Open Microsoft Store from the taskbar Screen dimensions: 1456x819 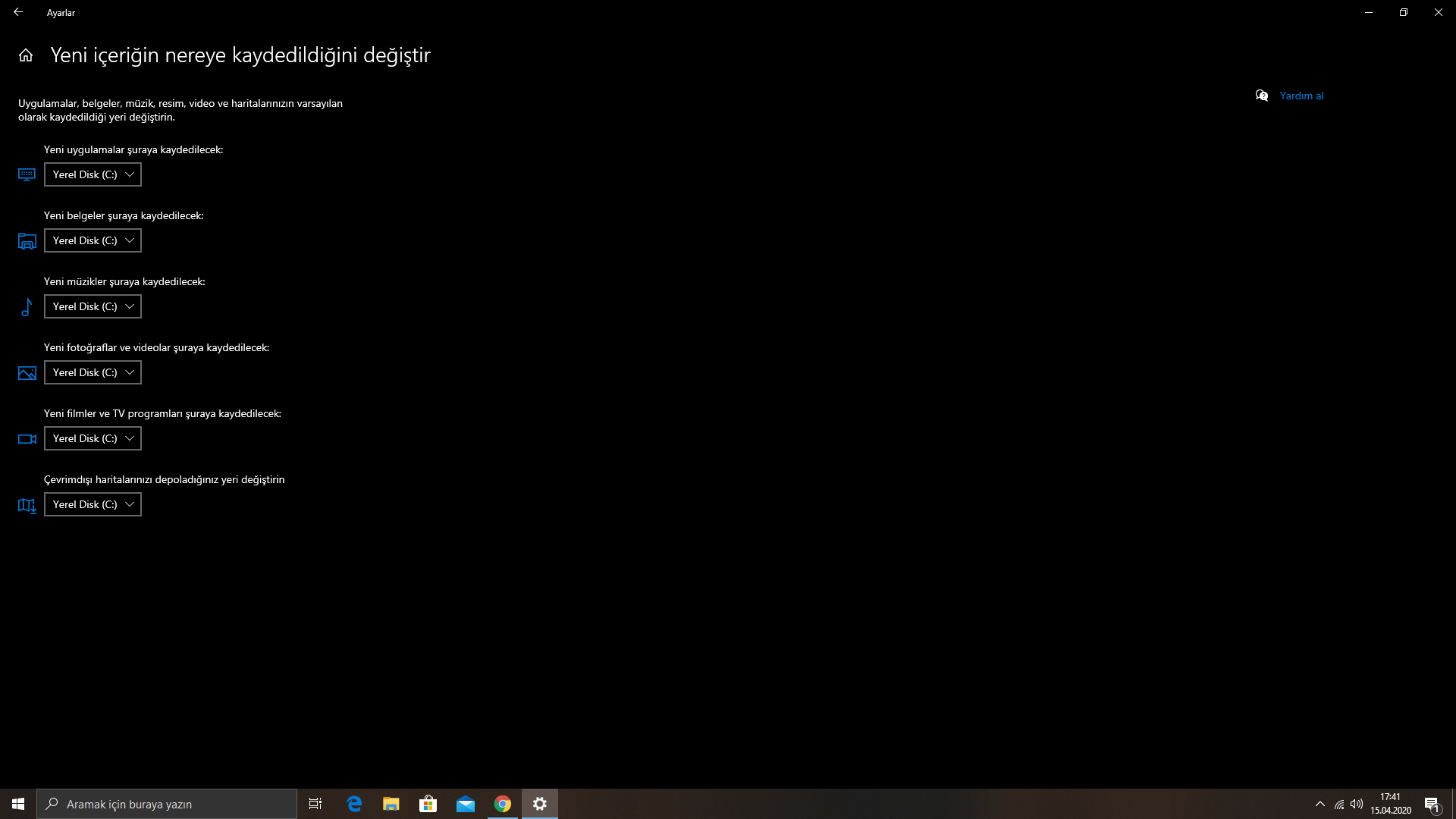coord(428,804)
